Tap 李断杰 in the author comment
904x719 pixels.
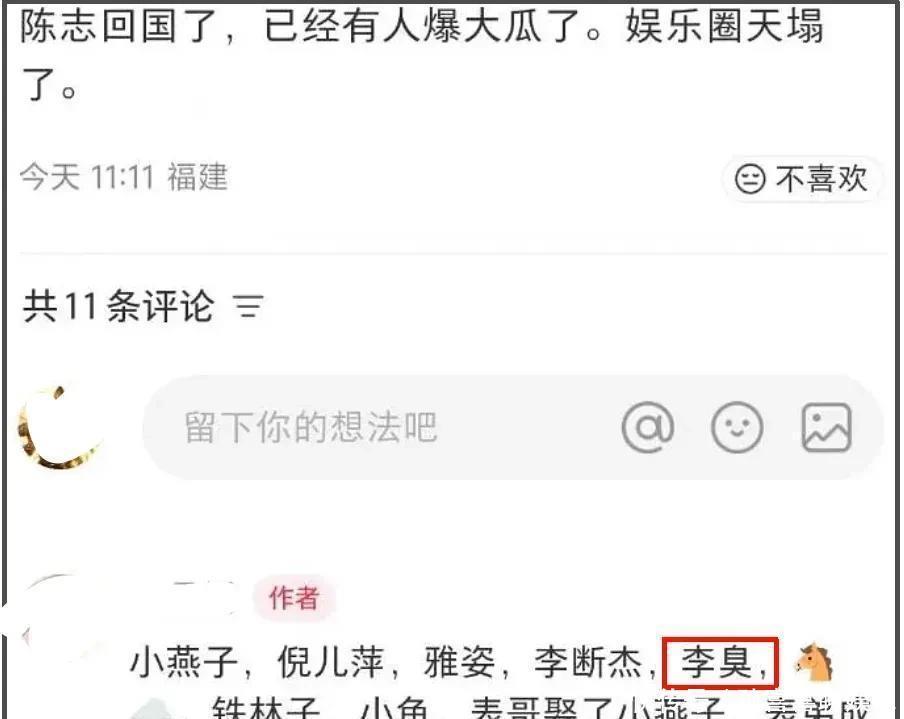(587, 662)
